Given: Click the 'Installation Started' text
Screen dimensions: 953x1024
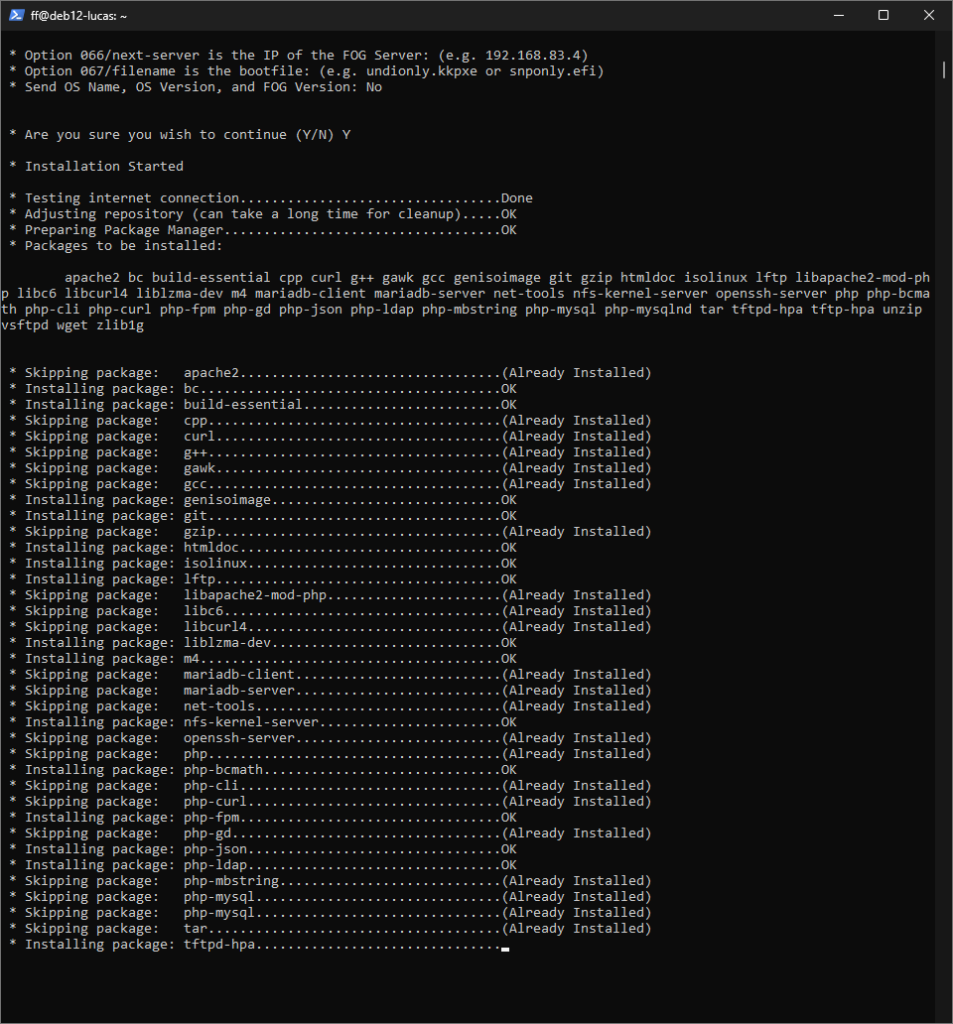Looking at the screenshot, I should [x=104, y=166].
